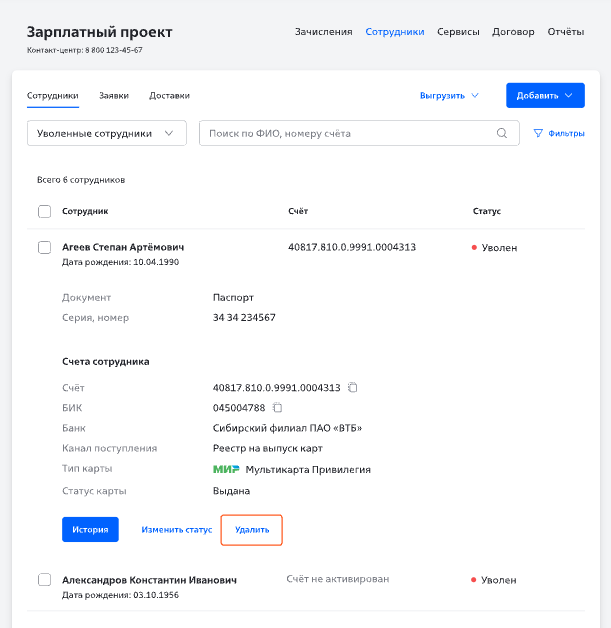This screenshot has width=611, height=628.
Task: Copy the account number with copy icon
Action: 353,388
